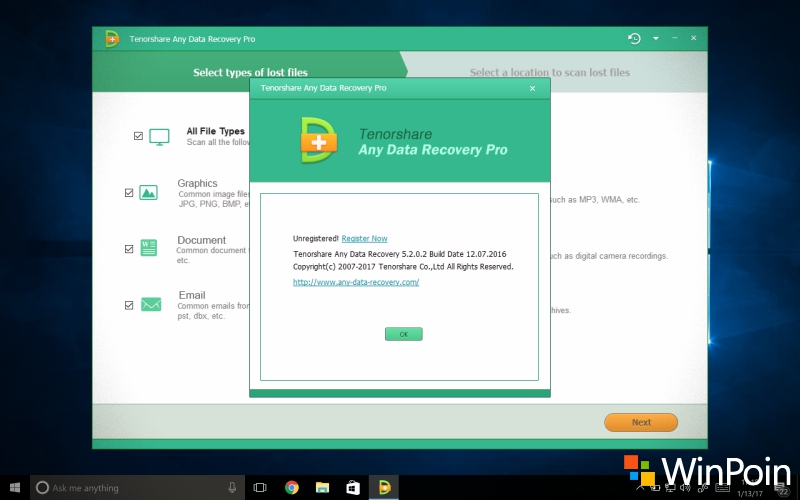Click the Tenorshare app icon on the taskbar
The width and height of the screenshot is (800, 500).
click(x=384, y=487)
